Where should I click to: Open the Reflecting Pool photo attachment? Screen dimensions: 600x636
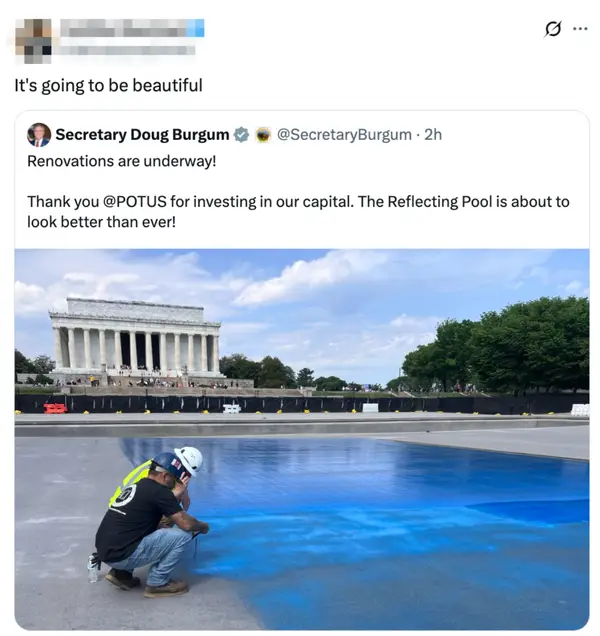pos(302,439)
